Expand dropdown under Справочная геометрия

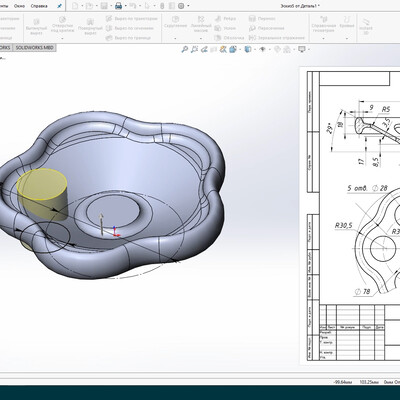click(323, 38)
